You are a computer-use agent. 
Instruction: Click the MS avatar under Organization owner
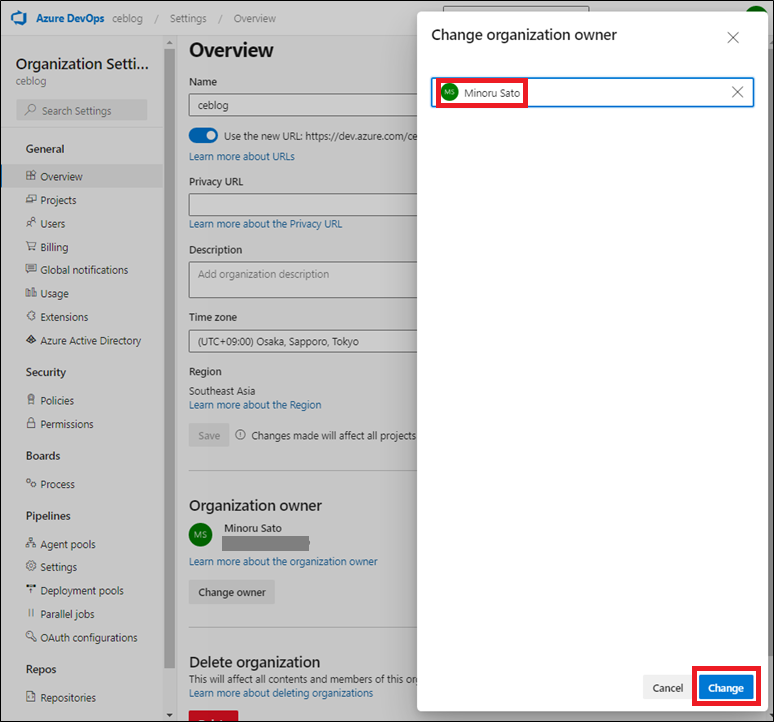click(x=200, y=534)
